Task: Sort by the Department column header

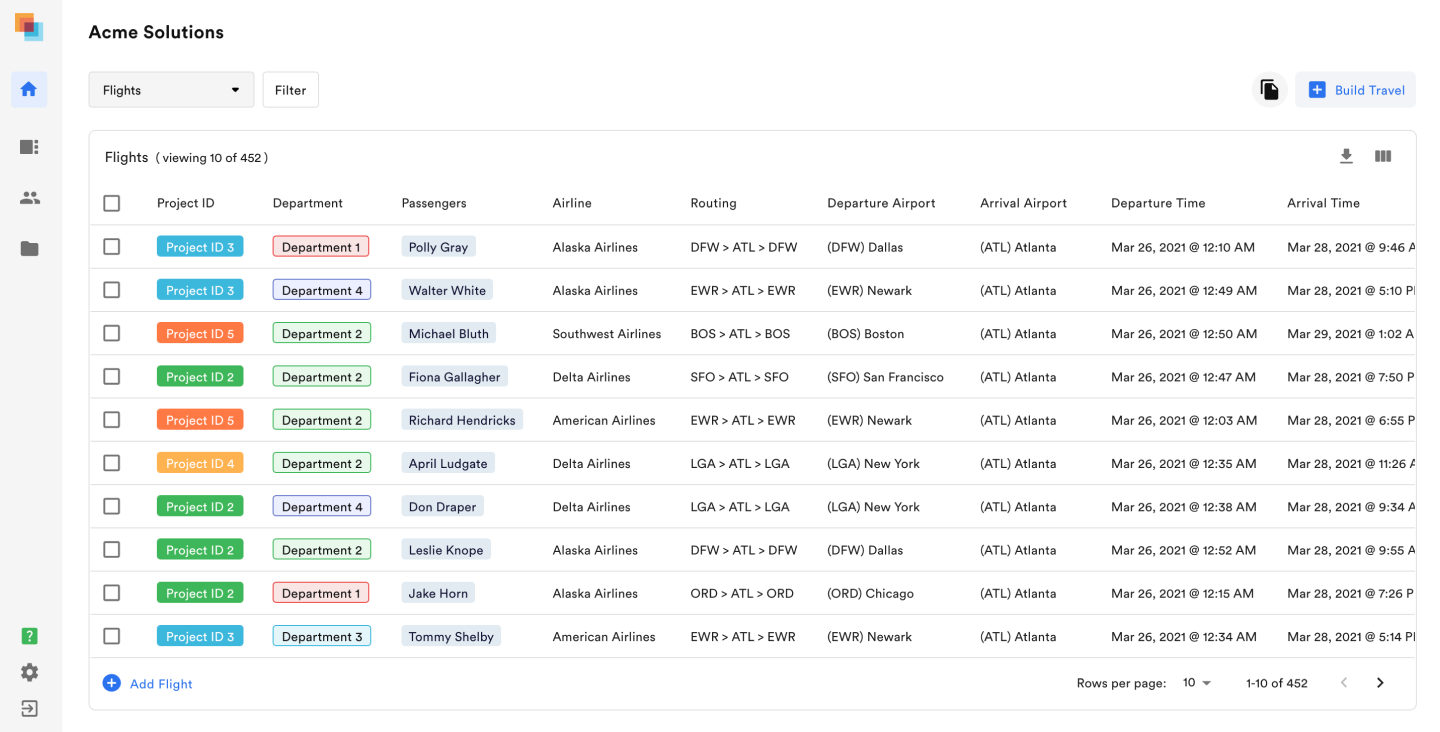Action: pos(308,203)
